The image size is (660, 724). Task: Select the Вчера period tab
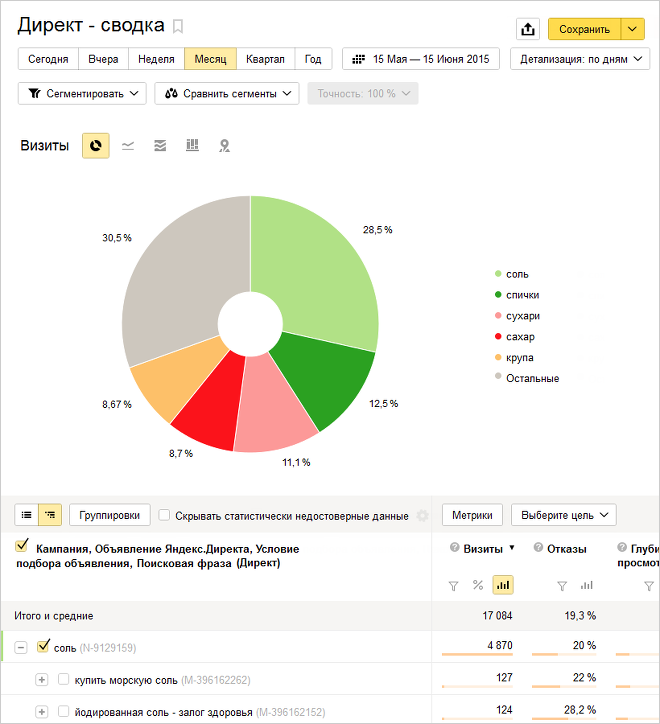[103, 59]
